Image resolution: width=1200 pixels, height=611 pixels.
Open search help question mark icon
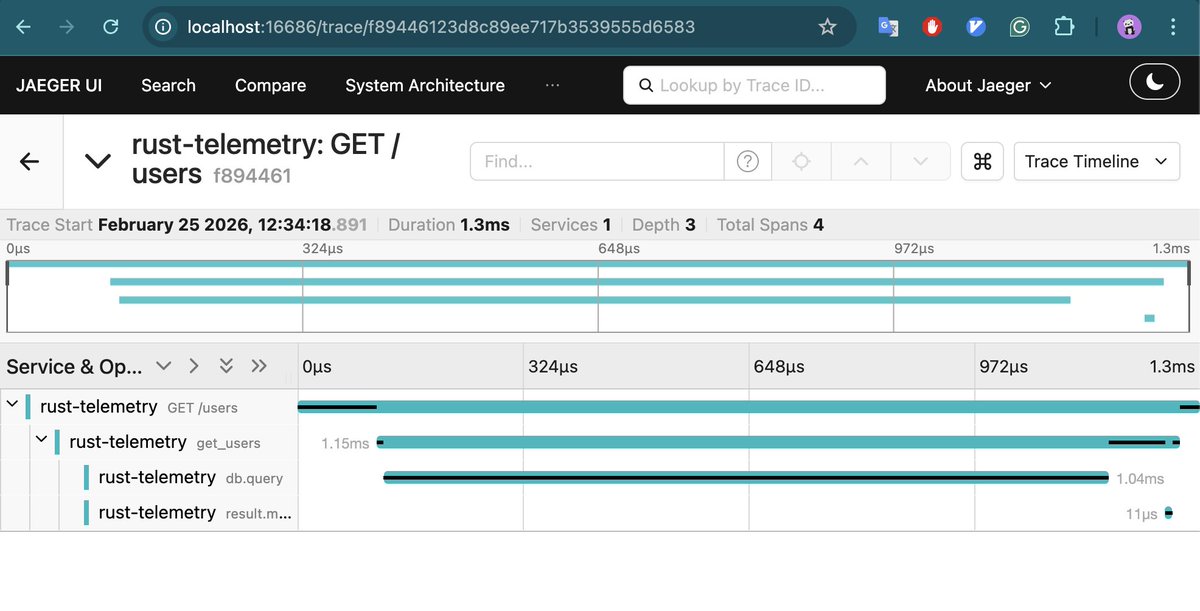click(747, 161)
